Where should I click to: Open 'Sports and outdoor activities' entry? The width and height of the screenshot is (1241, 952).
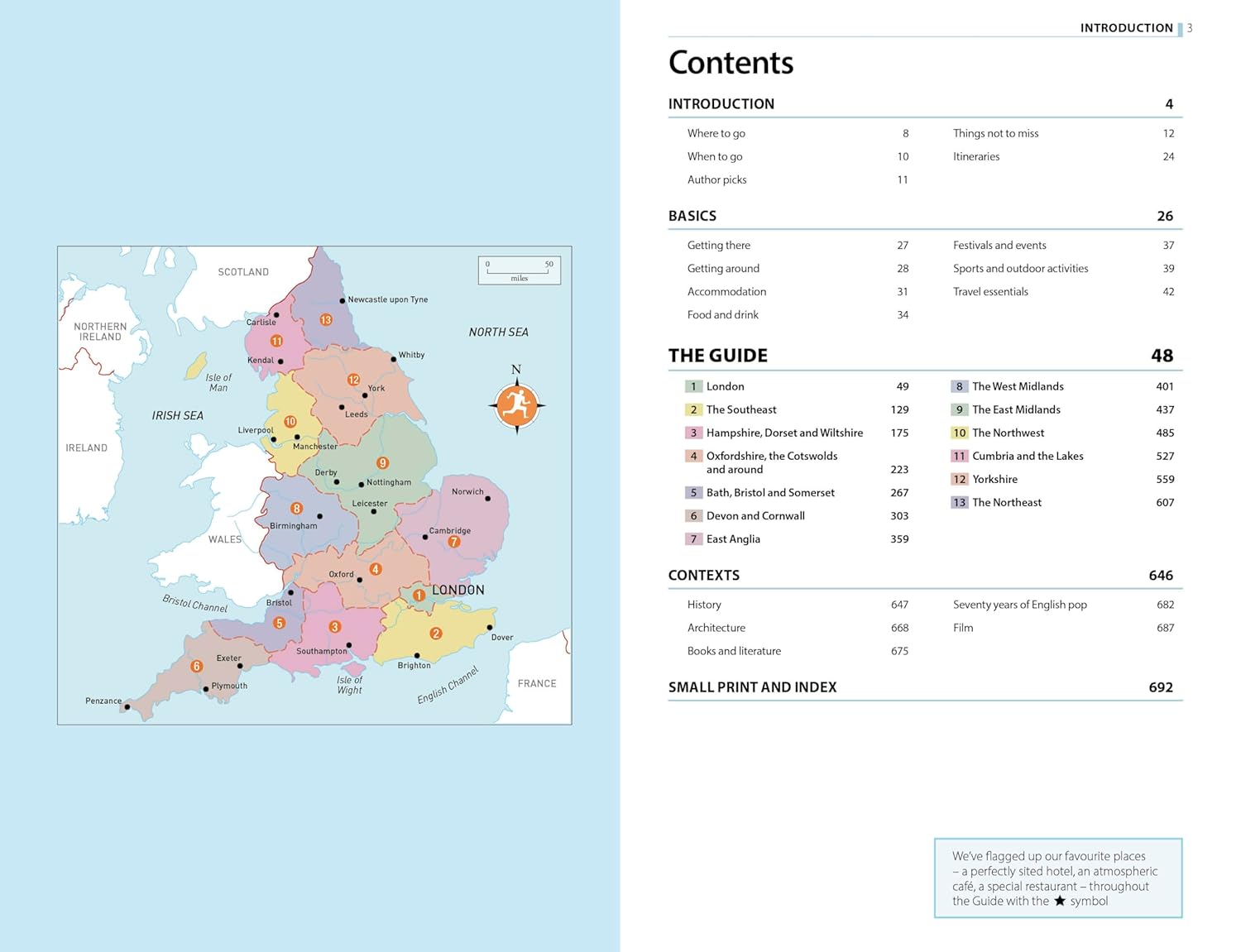pyautogui.click(x=1020, y=268)
